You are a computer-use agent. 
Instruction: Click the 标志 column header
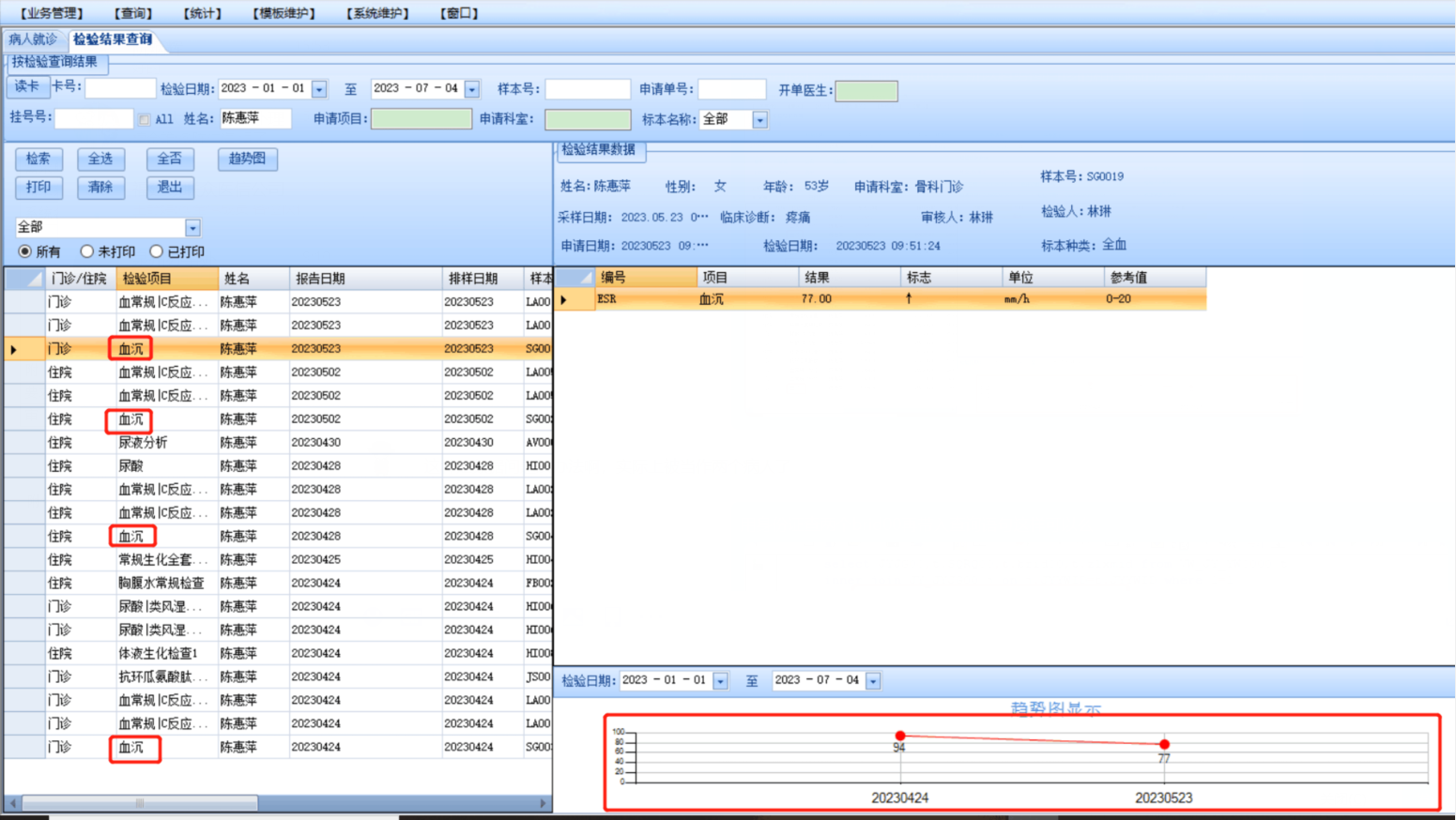[x=952, y=278]
